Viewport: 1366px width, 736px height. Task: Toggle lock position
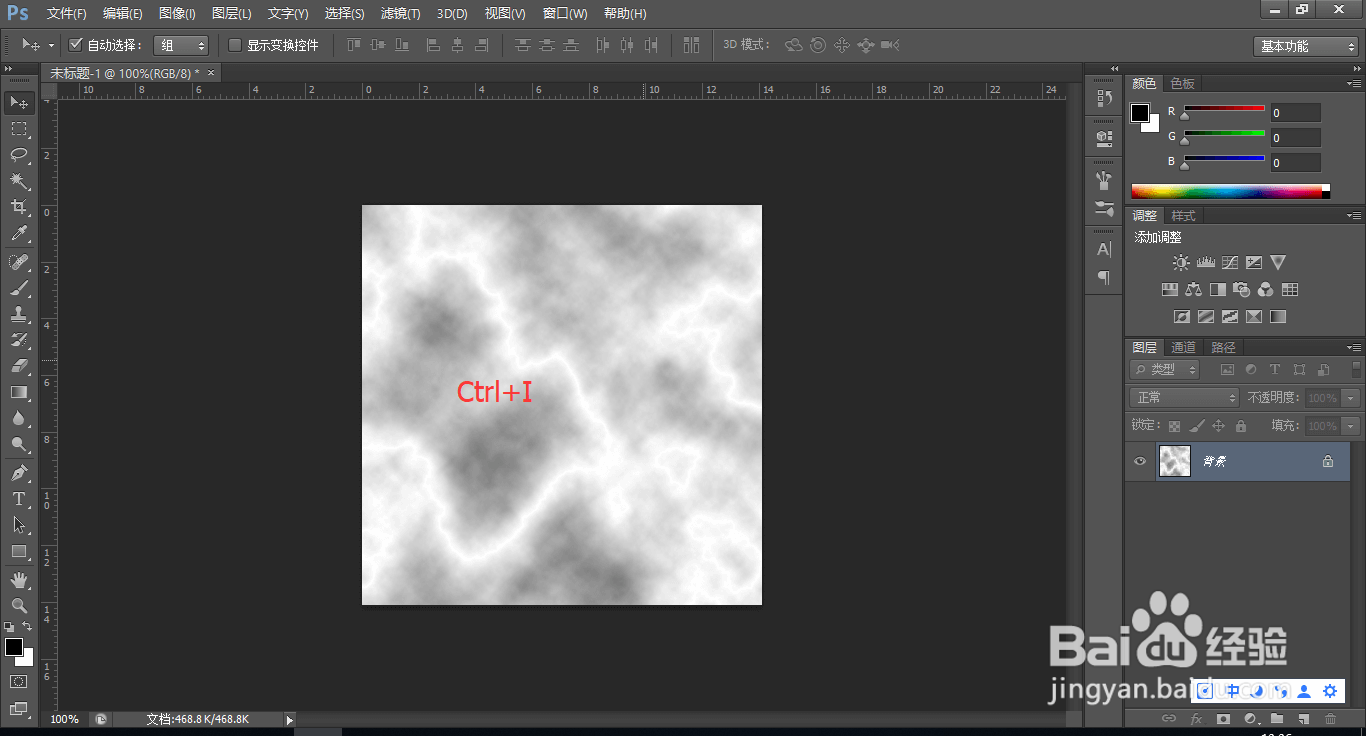pos(1218,426)
